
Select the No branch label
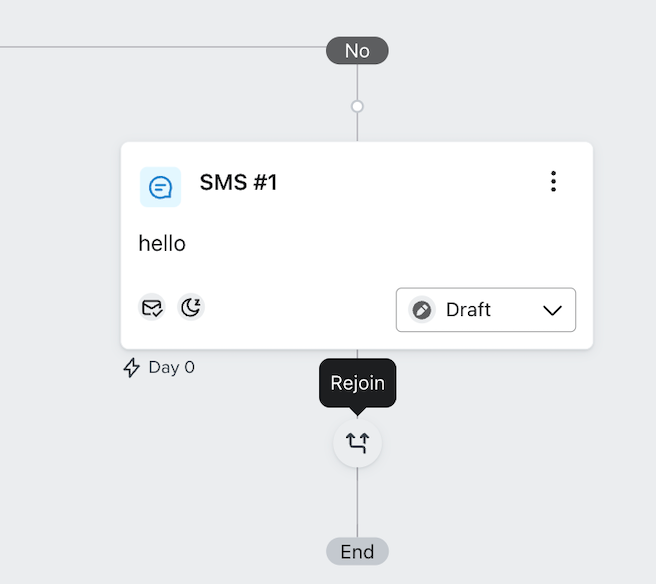357,50
